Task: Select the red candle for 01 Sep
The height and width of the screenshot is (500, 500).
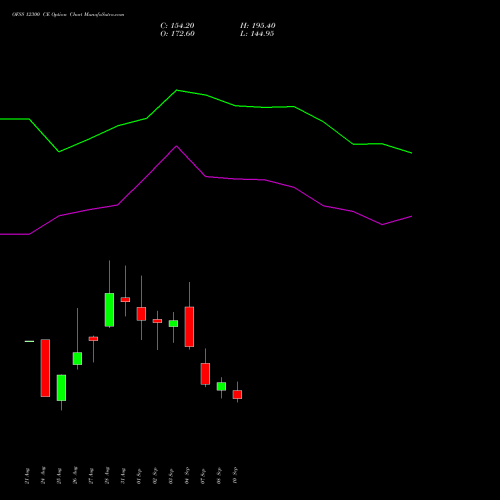Action: tap(141, 314)
